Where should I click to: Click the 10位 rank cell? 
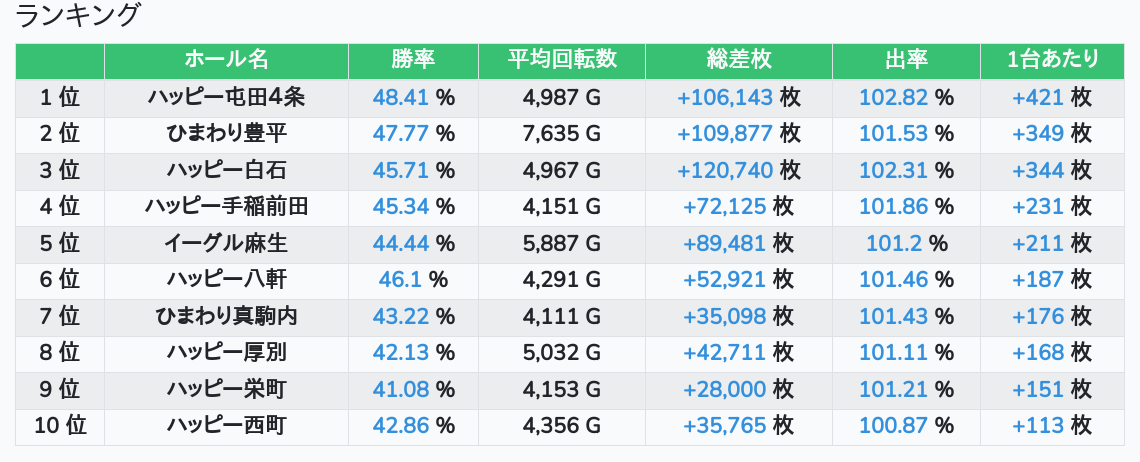pos(60,426)
